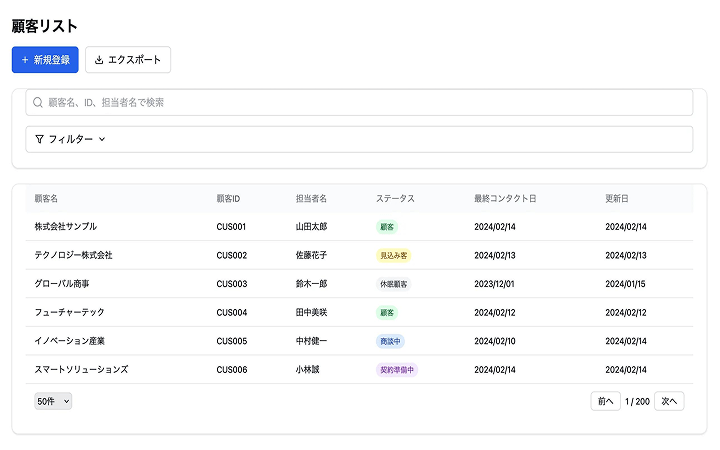720x450 pixels.
Task: Select the CUS001 customer ID
Action: [x=231, y=227]
